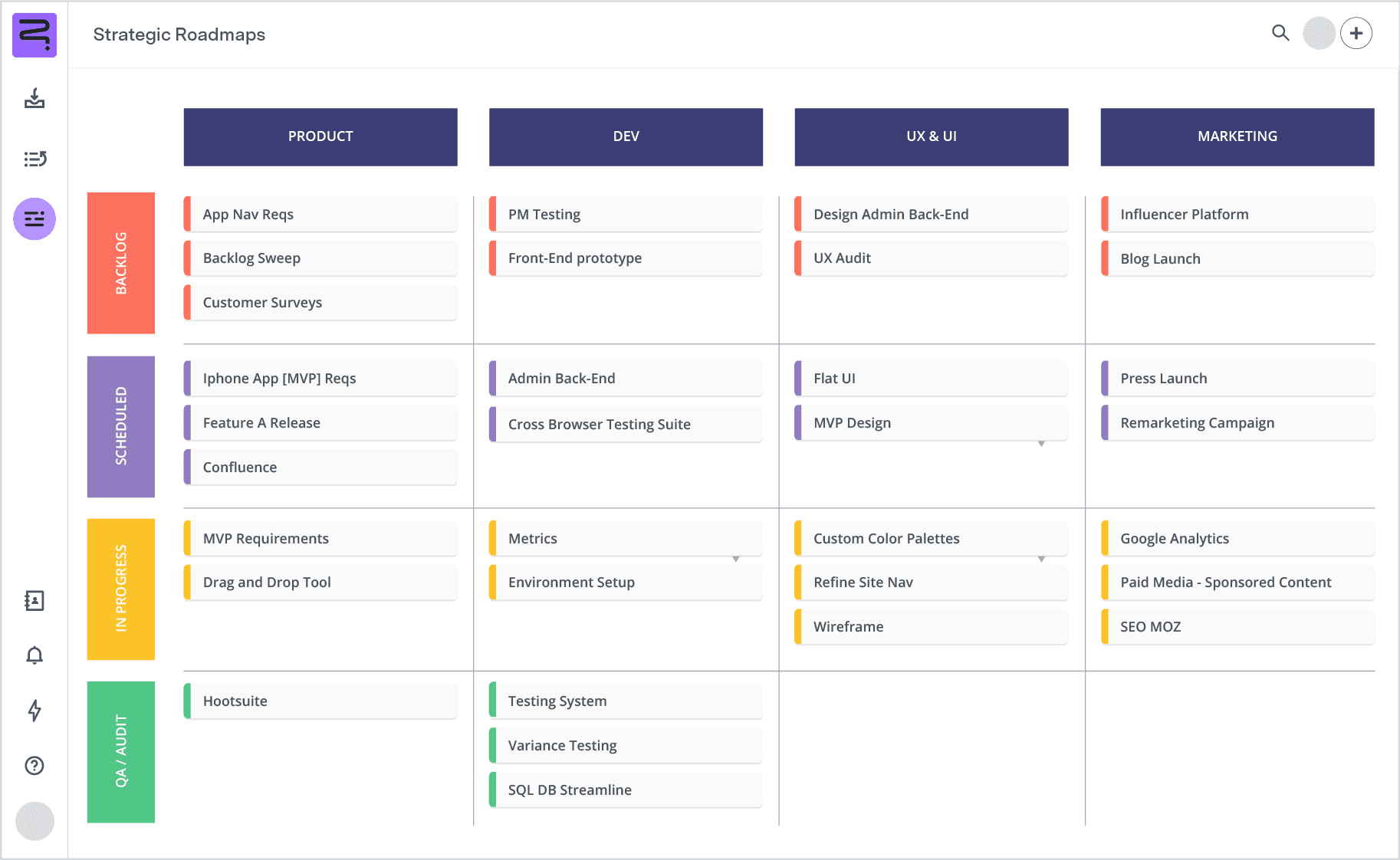This screenshot has height=860, width=1400.
Task: Select the Remarketing Campaign card
Action: pyautogui.click(x=1236, y=422)
